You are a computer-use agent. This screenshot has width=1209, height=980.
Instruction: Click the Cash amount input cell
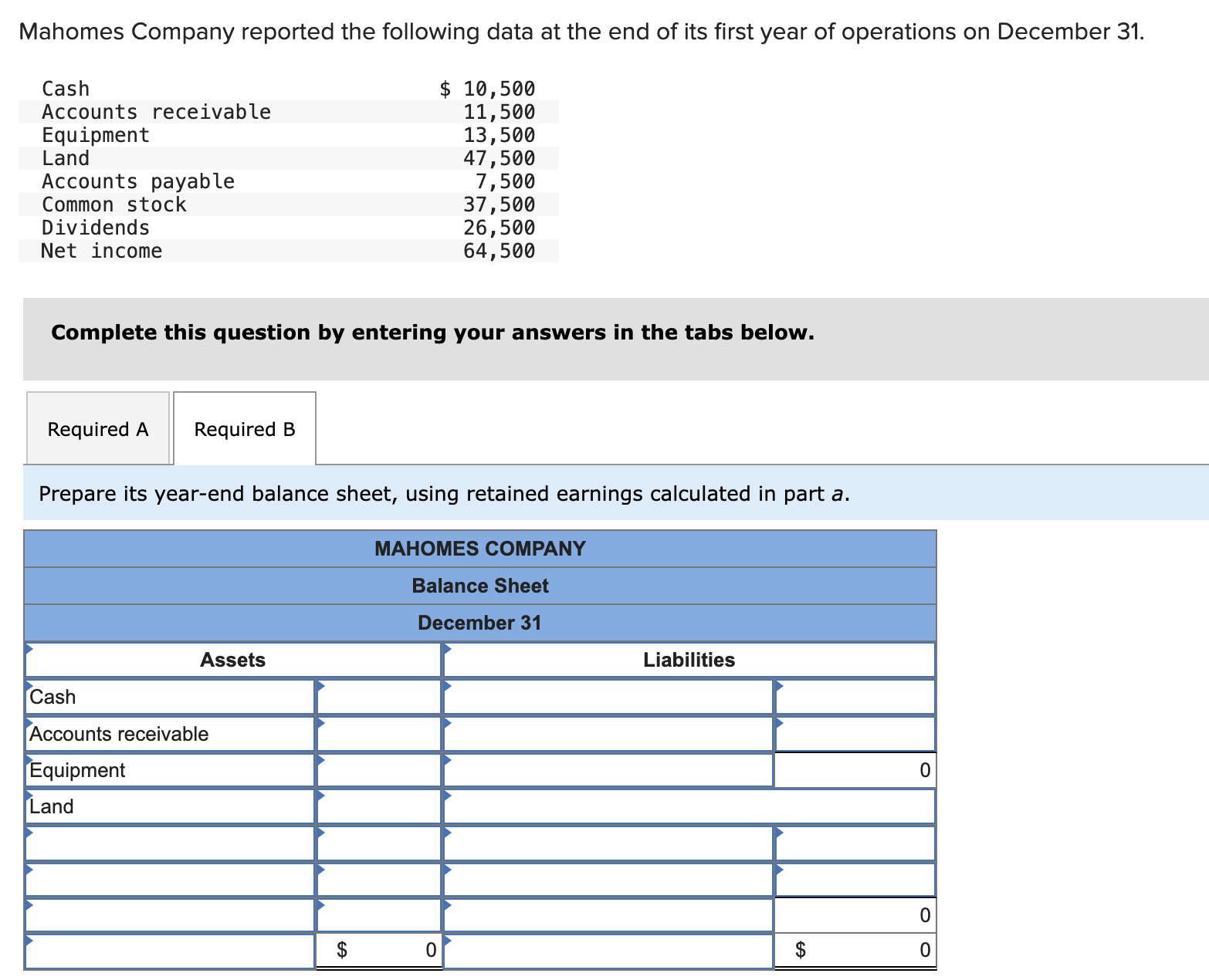point(378,697)
